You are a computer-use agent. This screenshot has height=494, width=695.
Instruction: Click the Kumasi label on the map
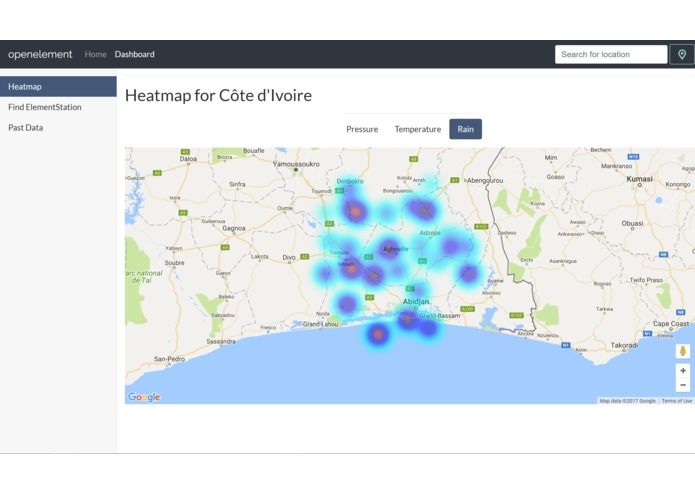639,179
